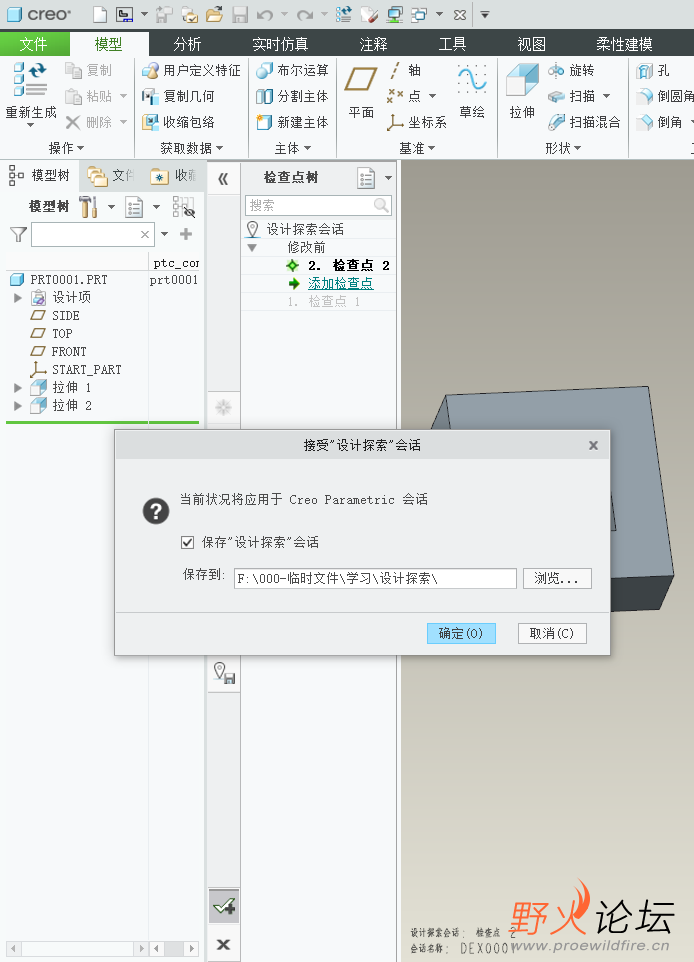Click the Undo arrow icon
The height and width of the screenshot is (962, 694).
[x=265, y=15]
